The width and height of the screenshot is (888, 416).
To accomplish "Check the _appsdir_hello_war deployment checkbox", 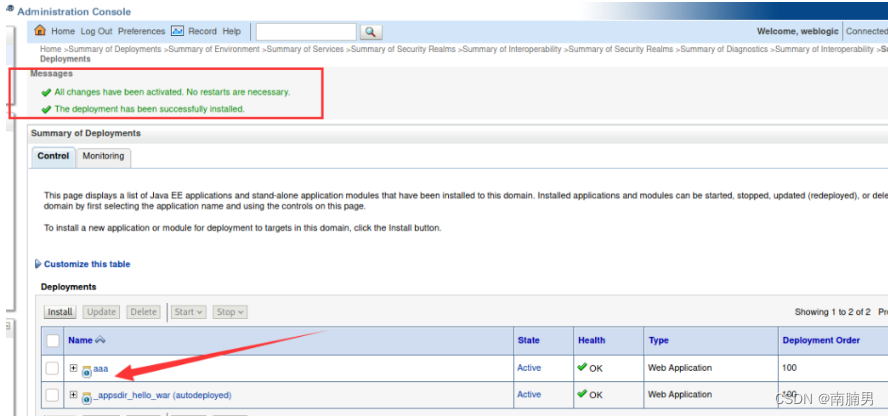I will pyautogui.click(x=52, y=395).
